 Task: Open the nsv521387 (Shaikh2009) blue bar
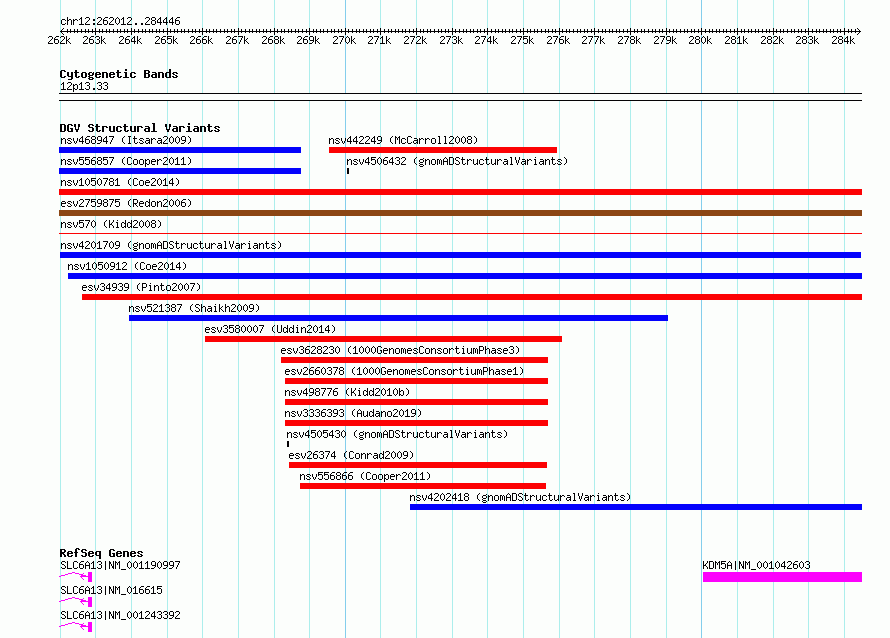pos(398,318)
